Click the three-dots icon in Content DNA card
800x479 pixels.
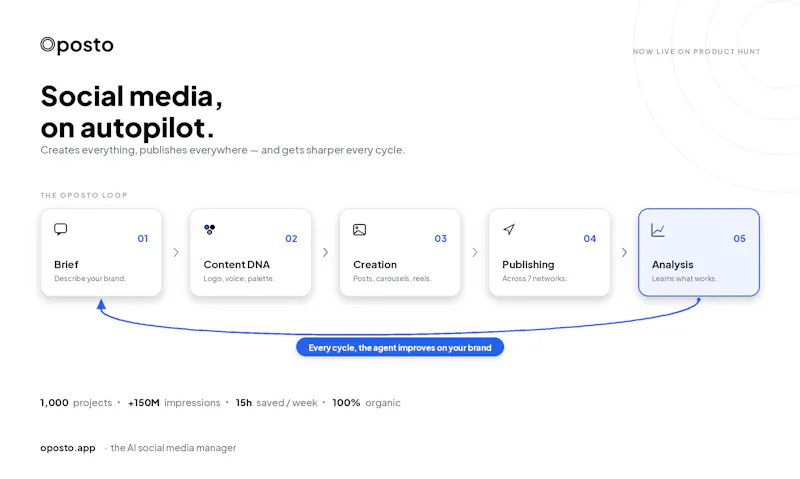click(x=210, y=230)
